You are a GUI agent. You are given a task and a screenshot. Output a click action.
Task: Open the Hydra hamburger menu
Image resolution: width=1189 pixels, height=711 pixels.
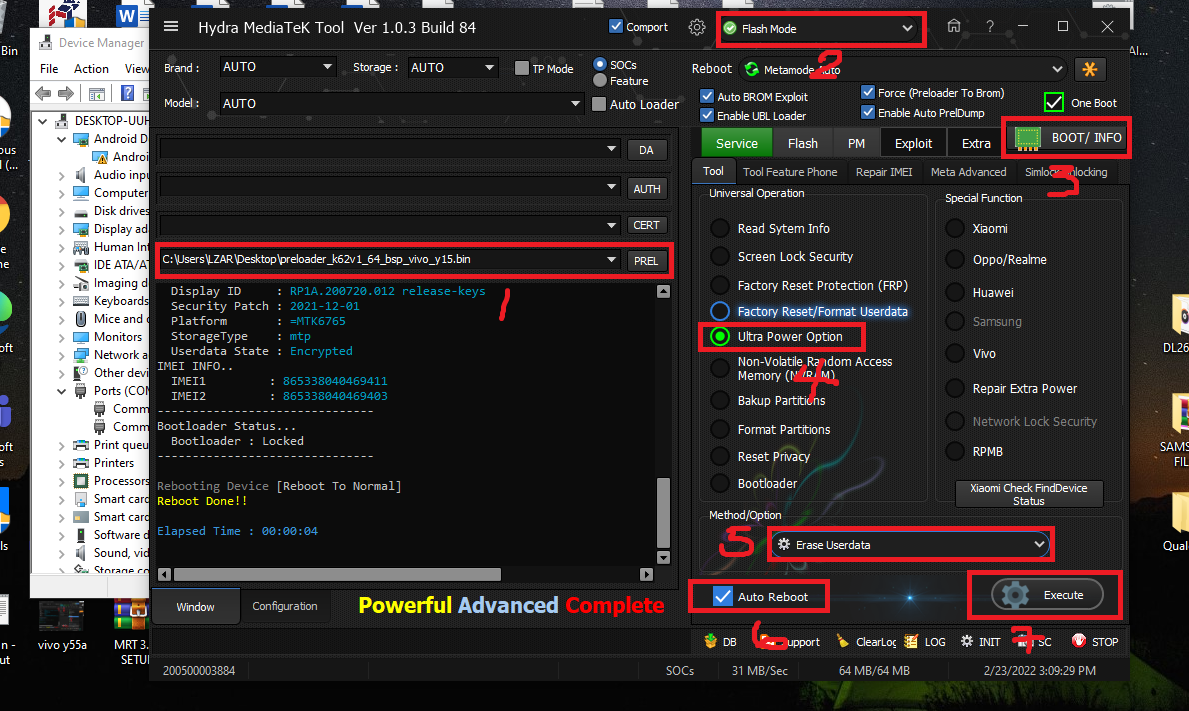pyautogui.click(x=171, y=27)
